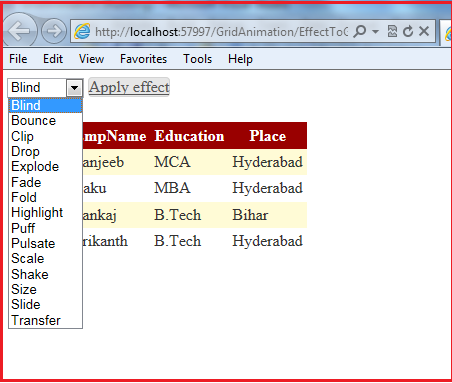452x383 pixels.
Task: Select the Shake effect option
Action: coord(45,274)
